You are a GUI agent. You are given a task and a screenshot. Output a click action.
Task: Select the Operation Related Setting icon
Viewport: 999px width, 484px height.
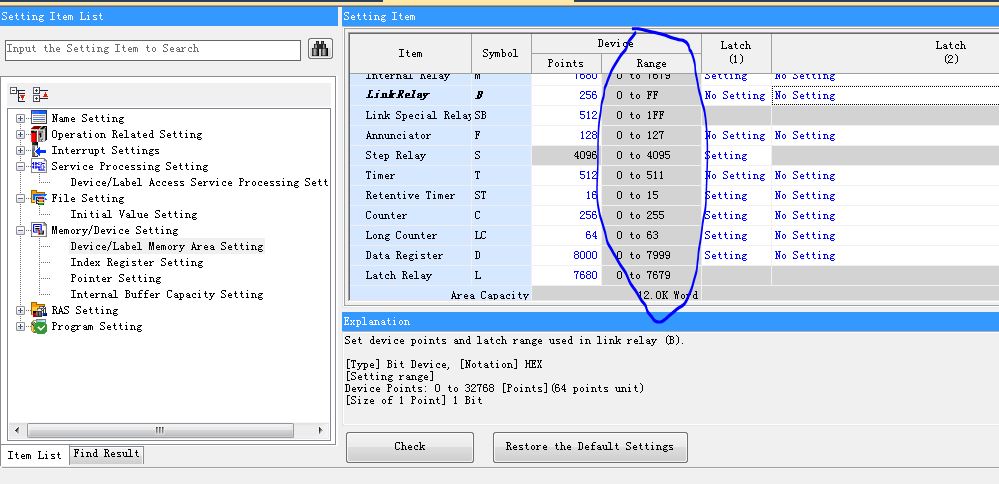[39, 134]
